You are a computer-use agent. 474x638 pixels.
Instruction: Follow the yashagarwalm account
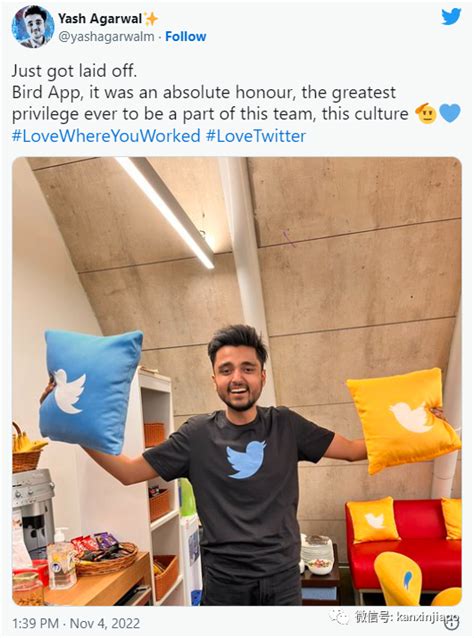click(186, 37)
